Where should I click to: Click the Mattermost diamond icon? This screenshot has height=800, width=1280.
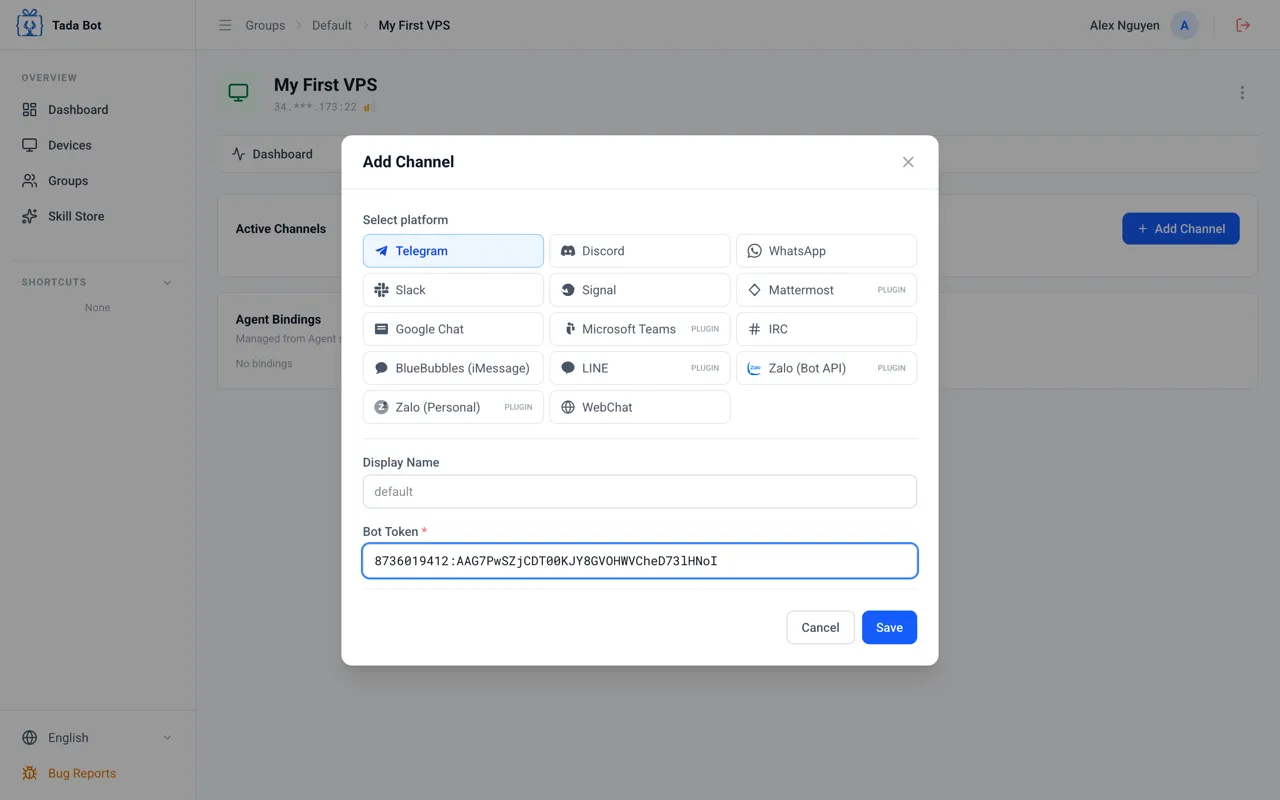tap(754, 290)
